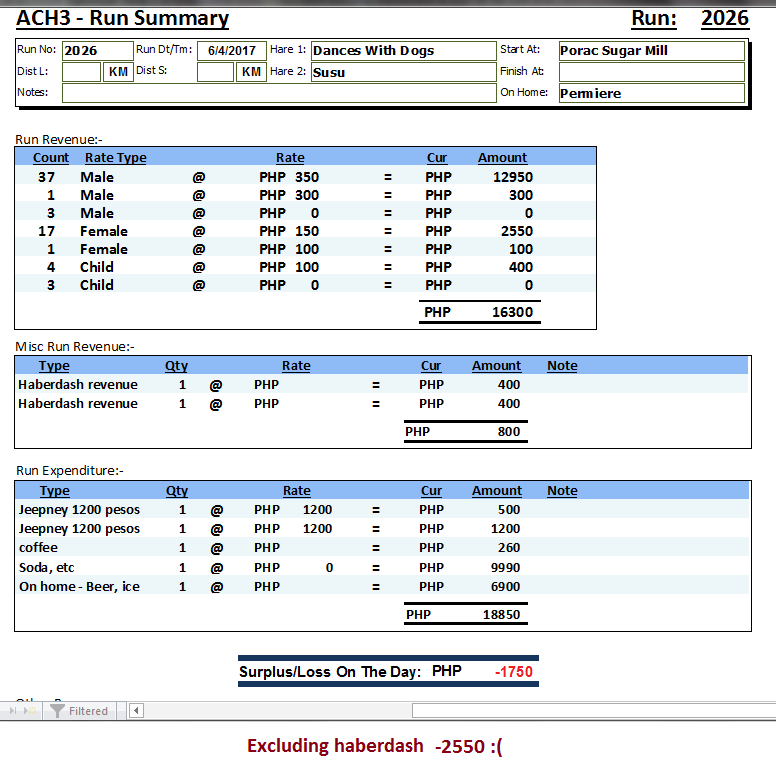Click the Dist S input box
The image size is (776, 768).
pos(215,72)
